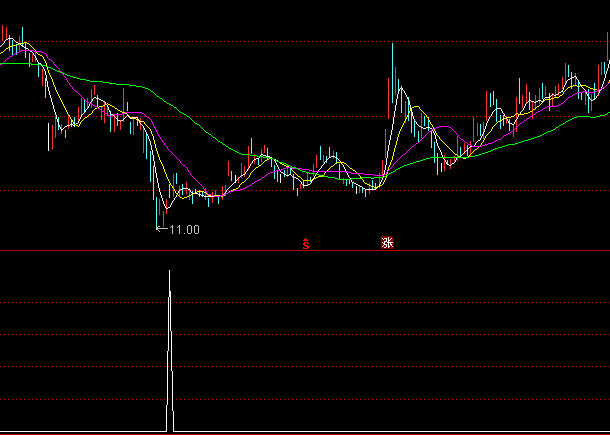
Task: Click the top dotted gridline in the price panel
Action: [300, 41]
